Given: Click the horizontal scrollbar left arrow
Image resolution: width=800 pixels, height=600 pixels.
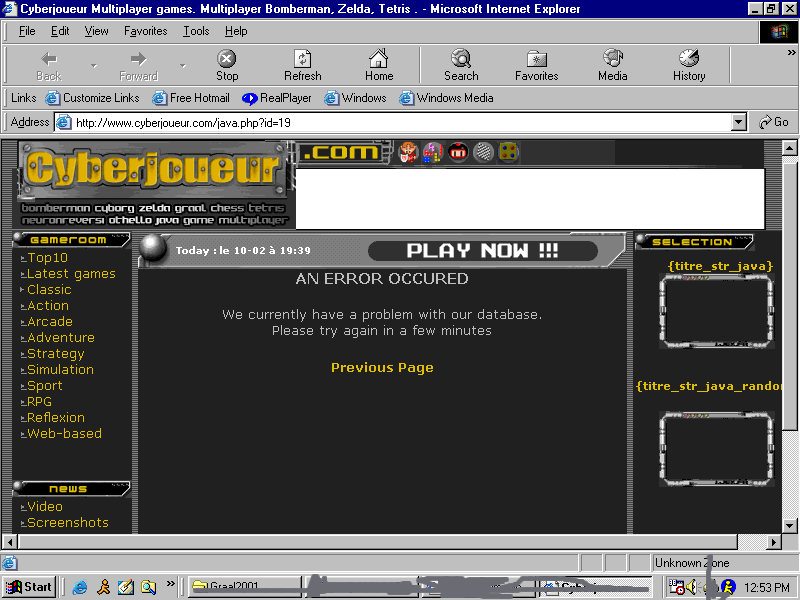Looking at the screenshot, I should [10, 542].
